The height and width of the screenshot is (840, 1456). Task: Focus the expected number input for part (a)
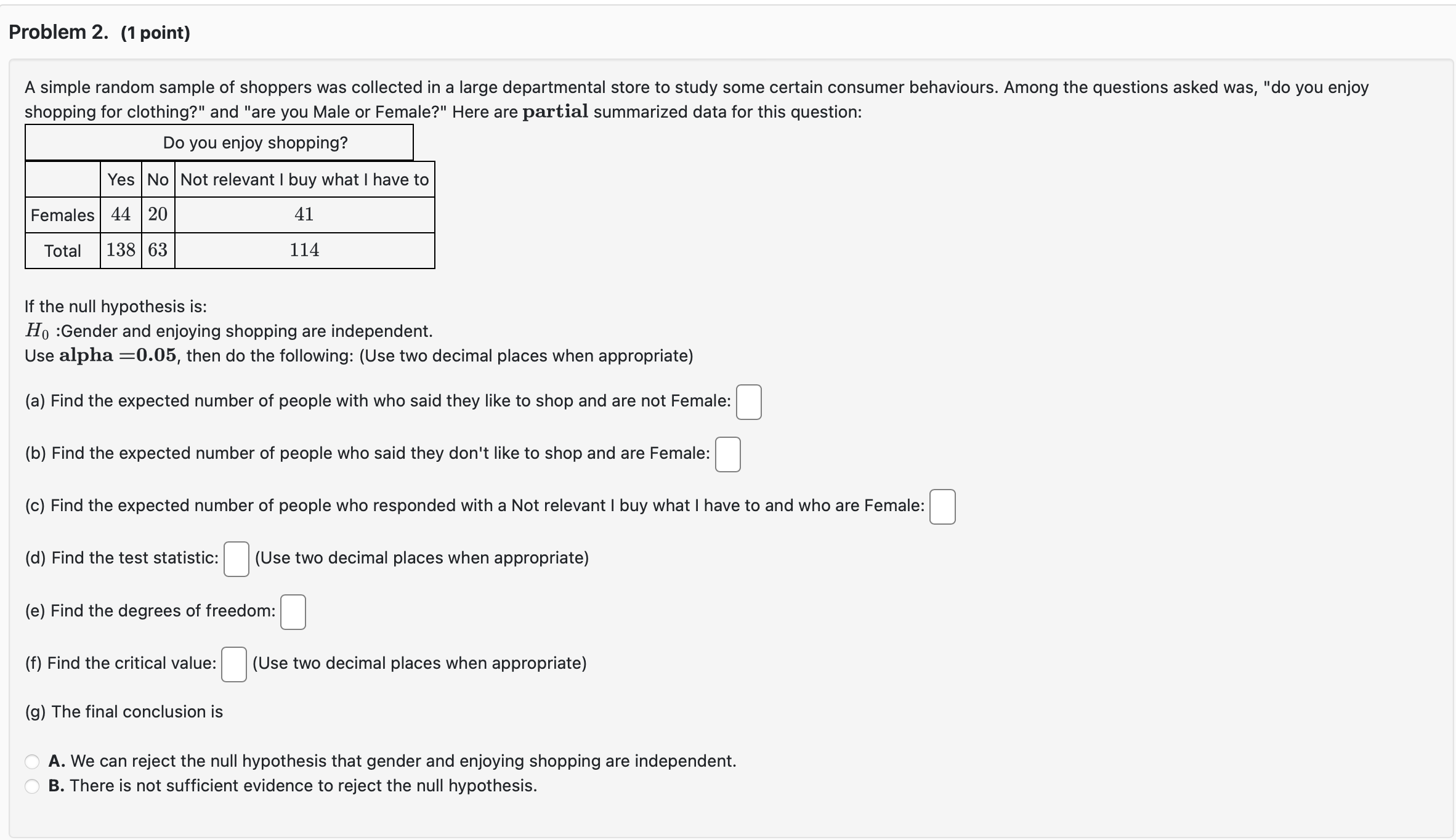point(748,402)
